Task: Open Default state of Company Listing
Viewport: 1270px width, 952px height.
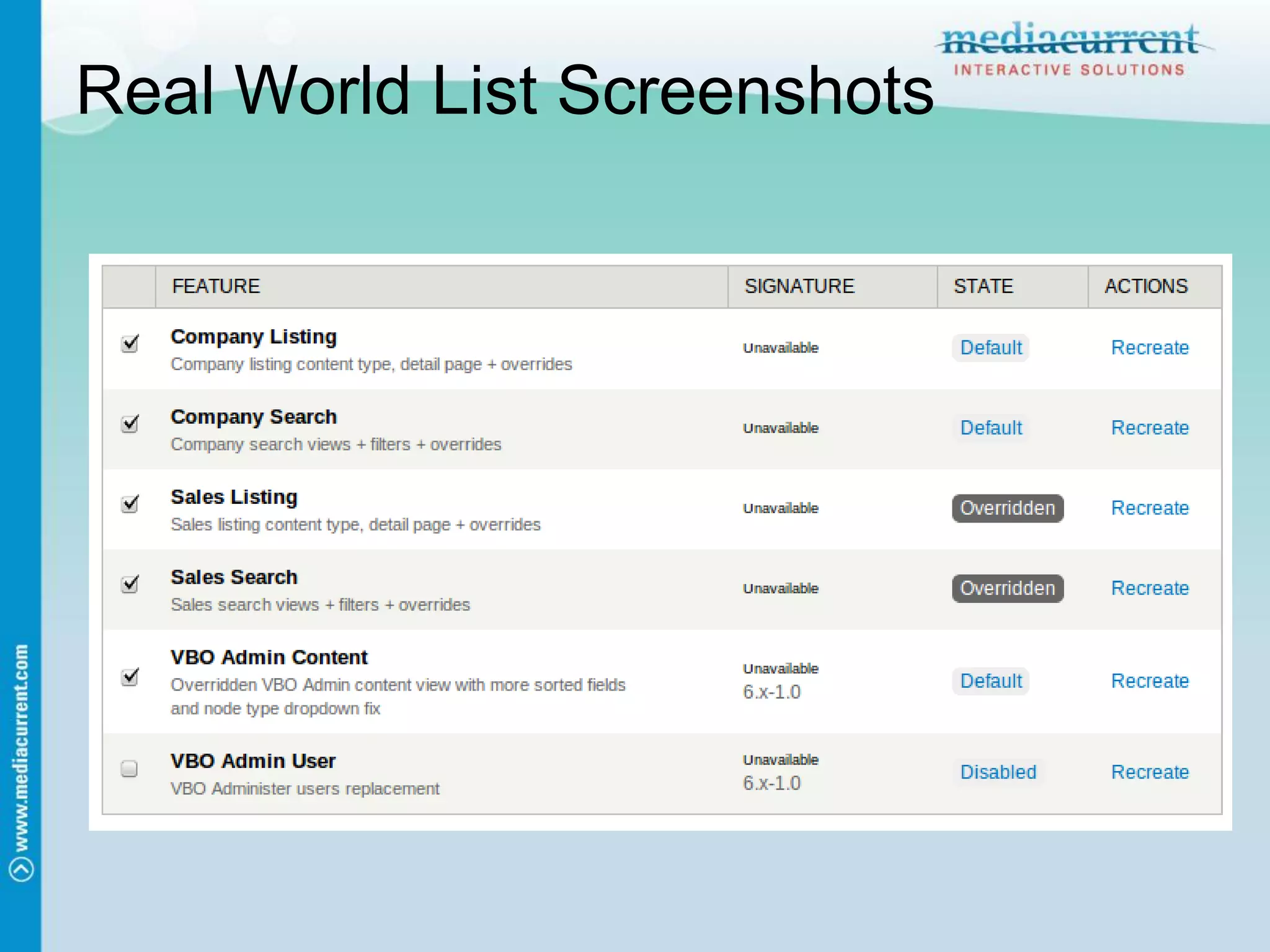Action: click(991, 348)
